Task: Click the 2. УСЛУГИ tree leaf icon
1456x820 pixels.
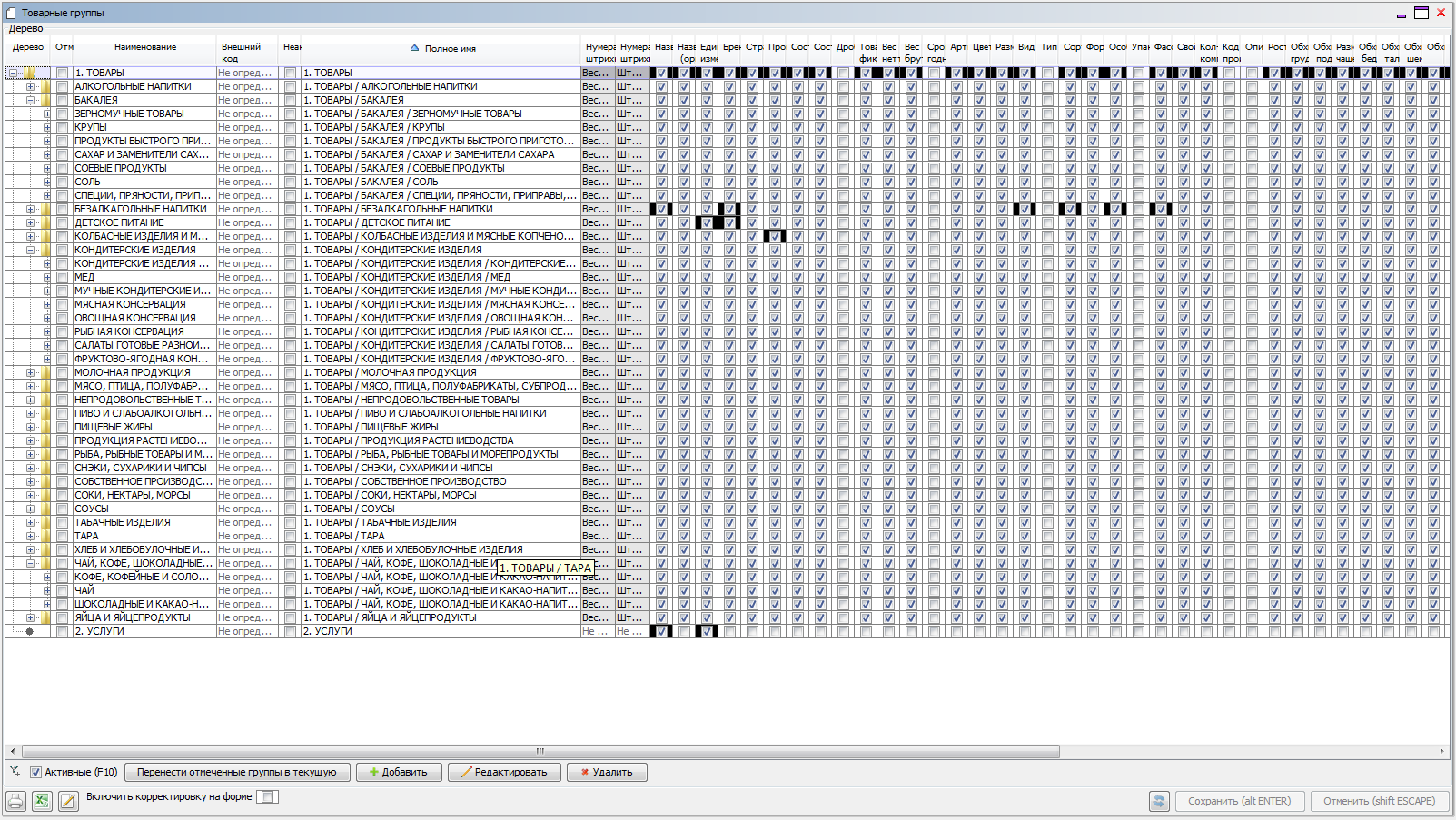Action: (x=30, y=631)
